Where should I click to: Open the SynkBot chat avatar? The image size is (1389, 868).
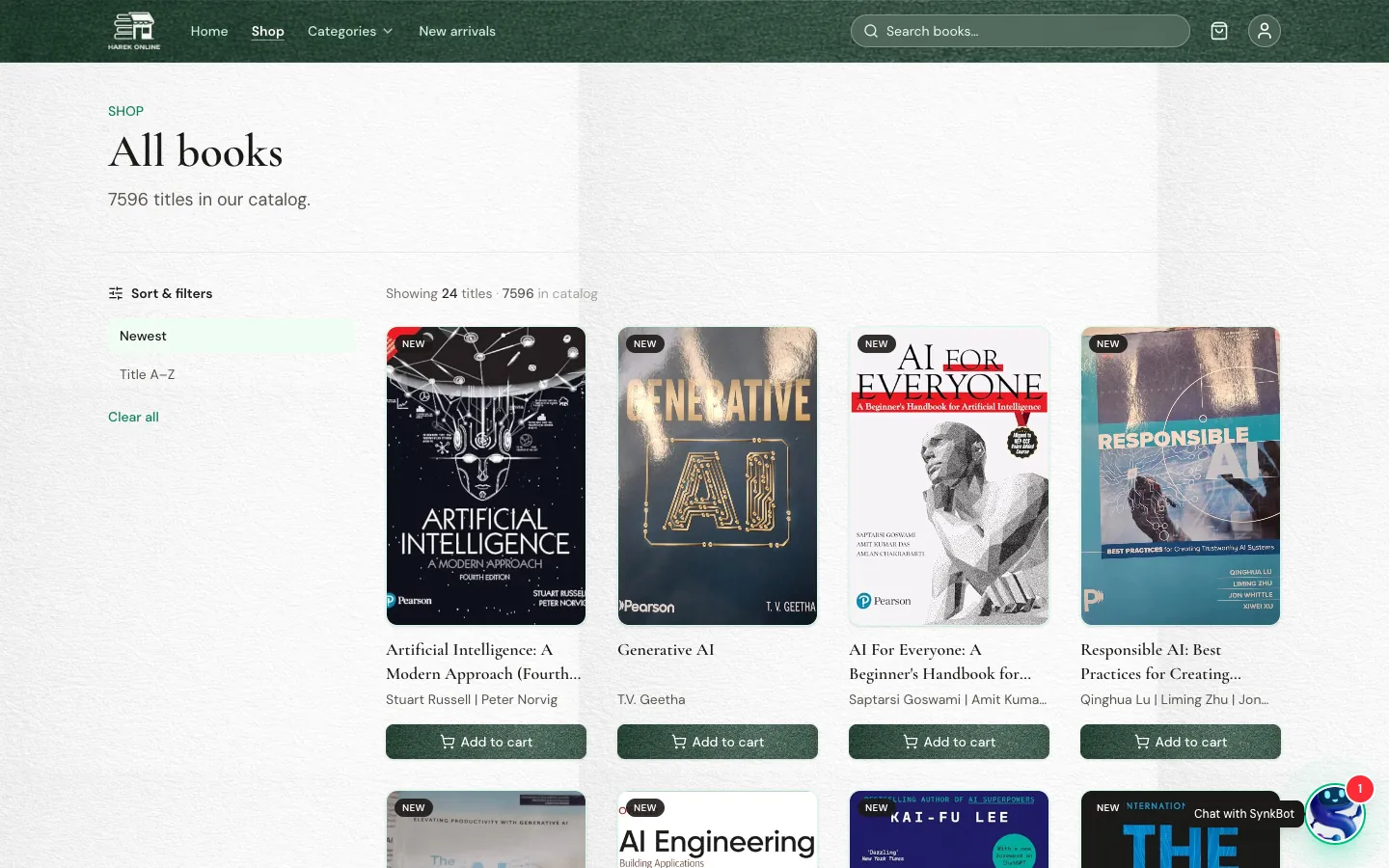coord(1335,814)
